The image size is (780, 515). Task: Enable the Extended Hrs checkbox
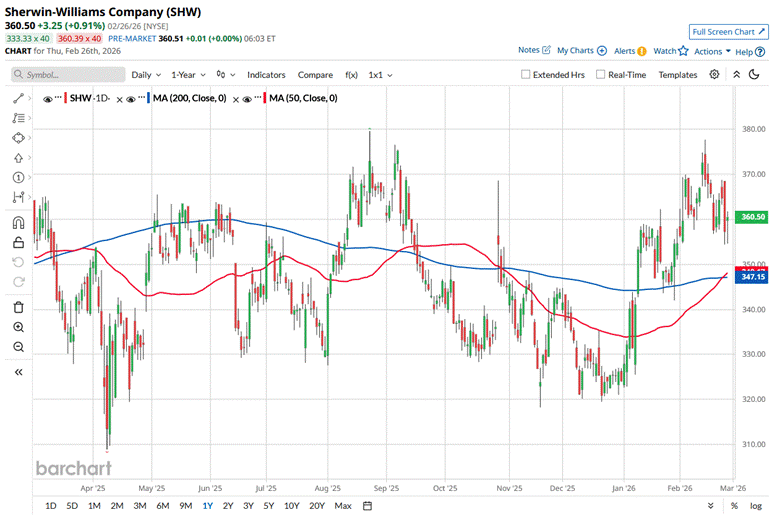(x=525, y=75)
